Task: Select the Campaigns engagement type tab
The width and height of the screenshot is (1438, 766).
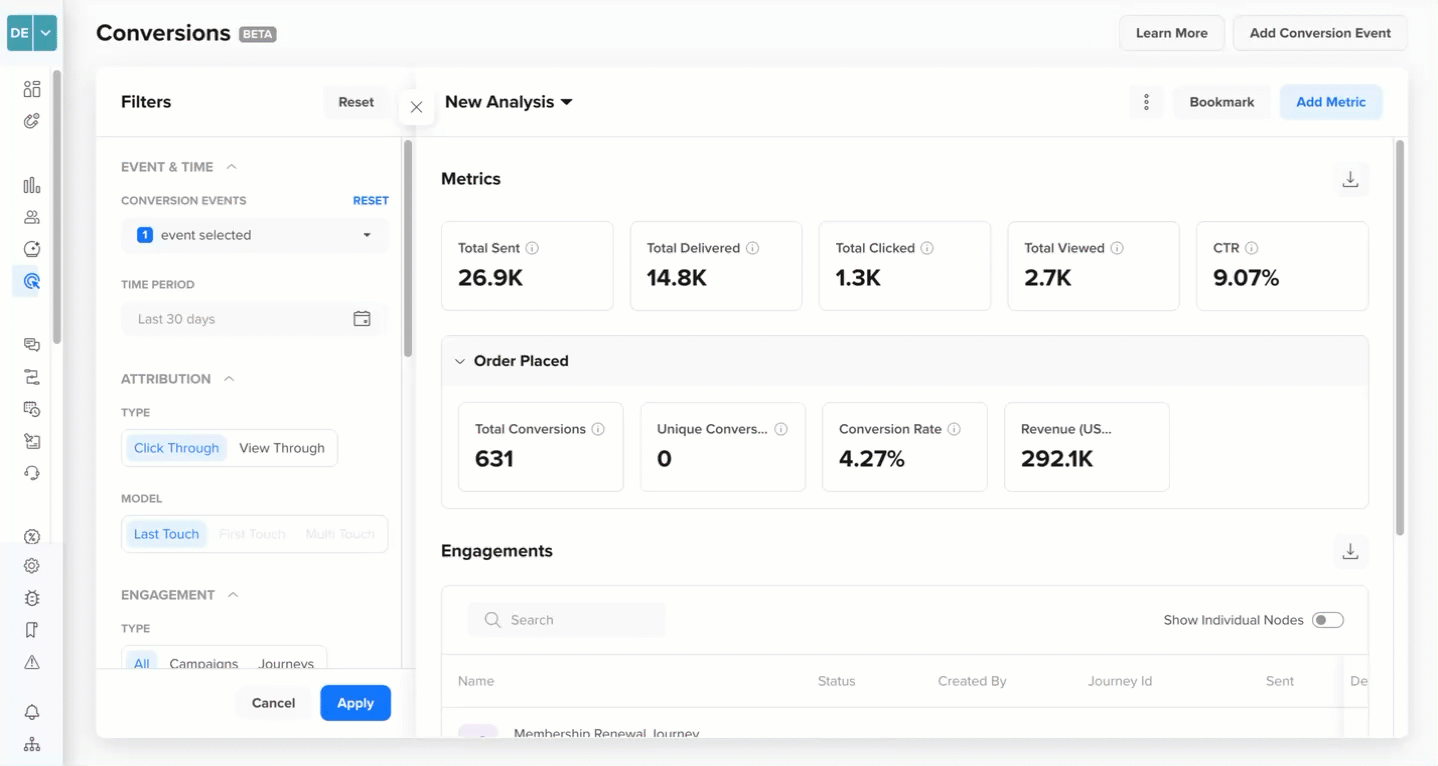Action: click(204, 663)
